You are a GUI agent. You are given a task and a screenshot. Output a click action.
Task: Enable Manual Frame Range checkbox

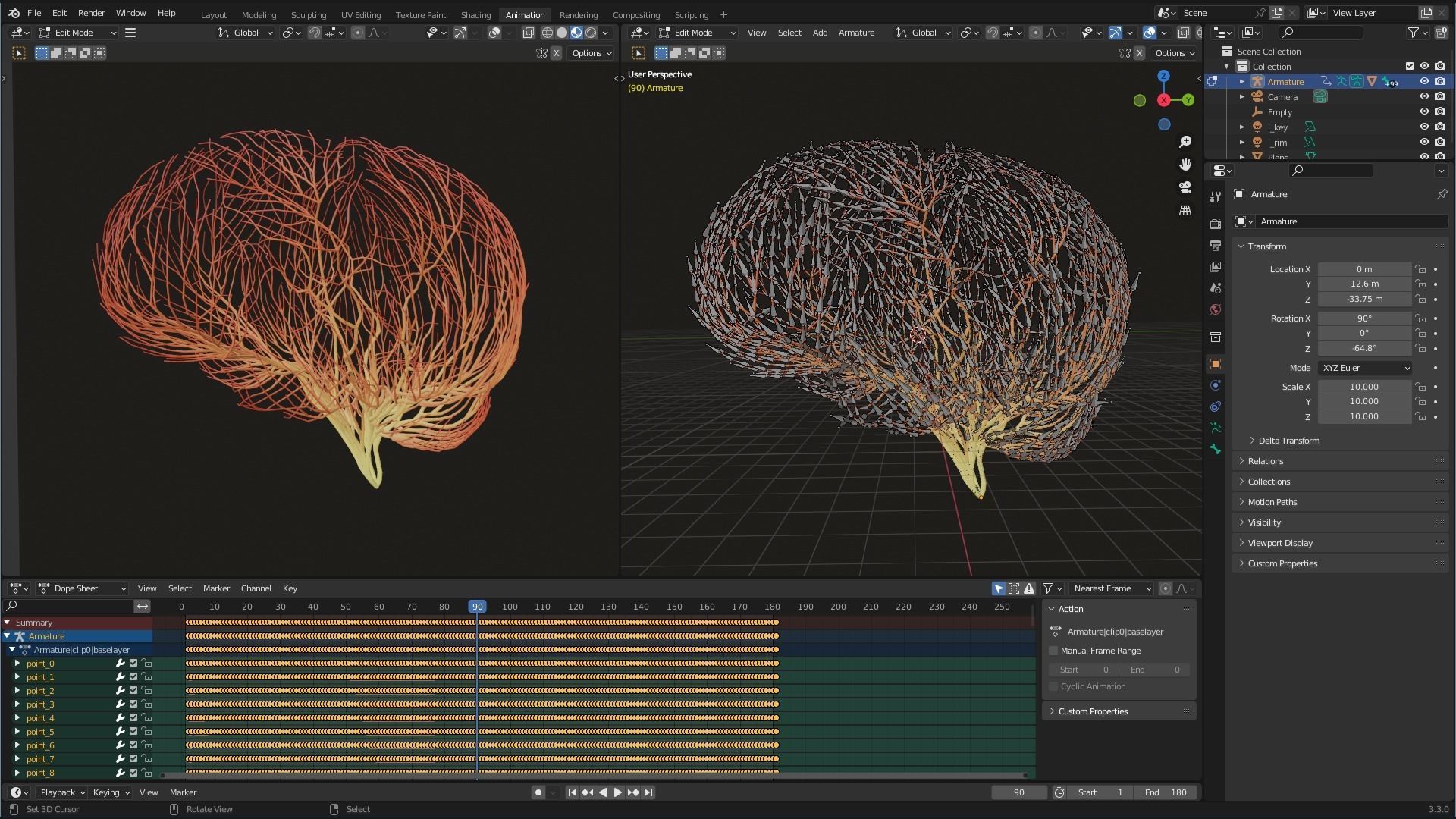coord(1053,651)
